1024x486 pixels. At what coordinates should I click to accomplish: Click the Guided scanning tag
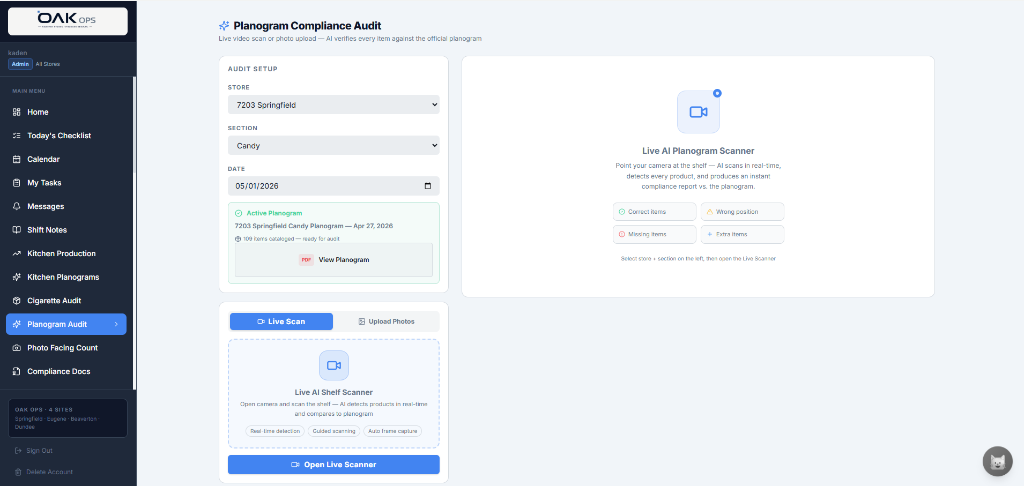[x=334, y=431]
